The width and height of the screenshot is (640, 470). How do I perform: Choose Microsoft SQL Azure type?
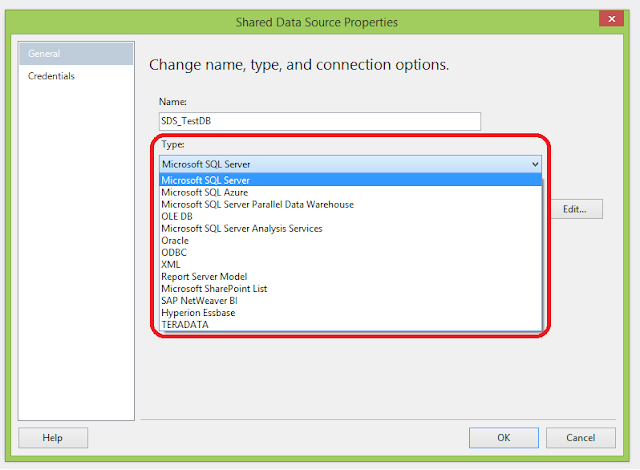(x=350, y=192)
